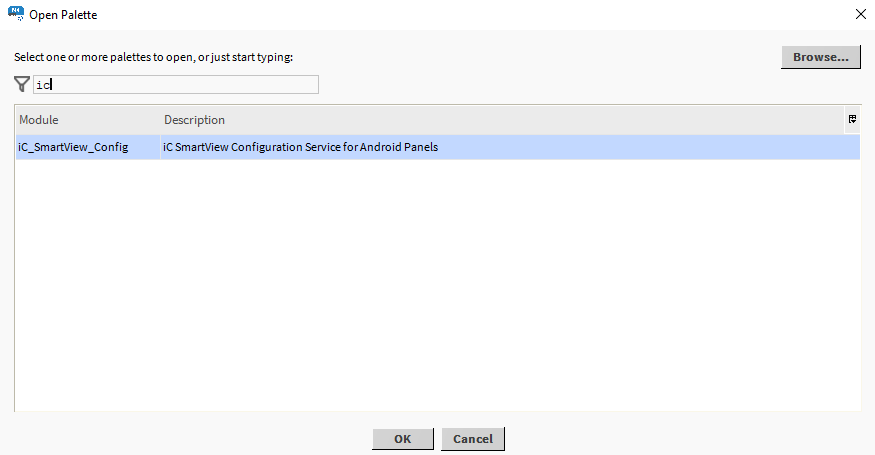This screenshot has height=455, width=875.
Task: Click the iC SmartView Configuration Service description cell
Action: click(301, 148)
